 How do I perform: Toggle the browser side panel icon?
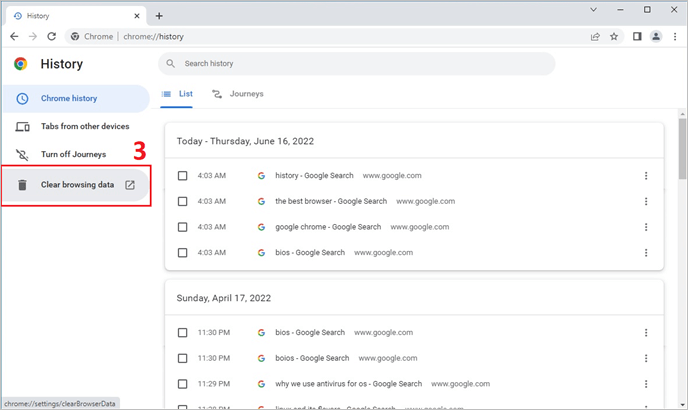pyautogui.click(x=637, y=36)
